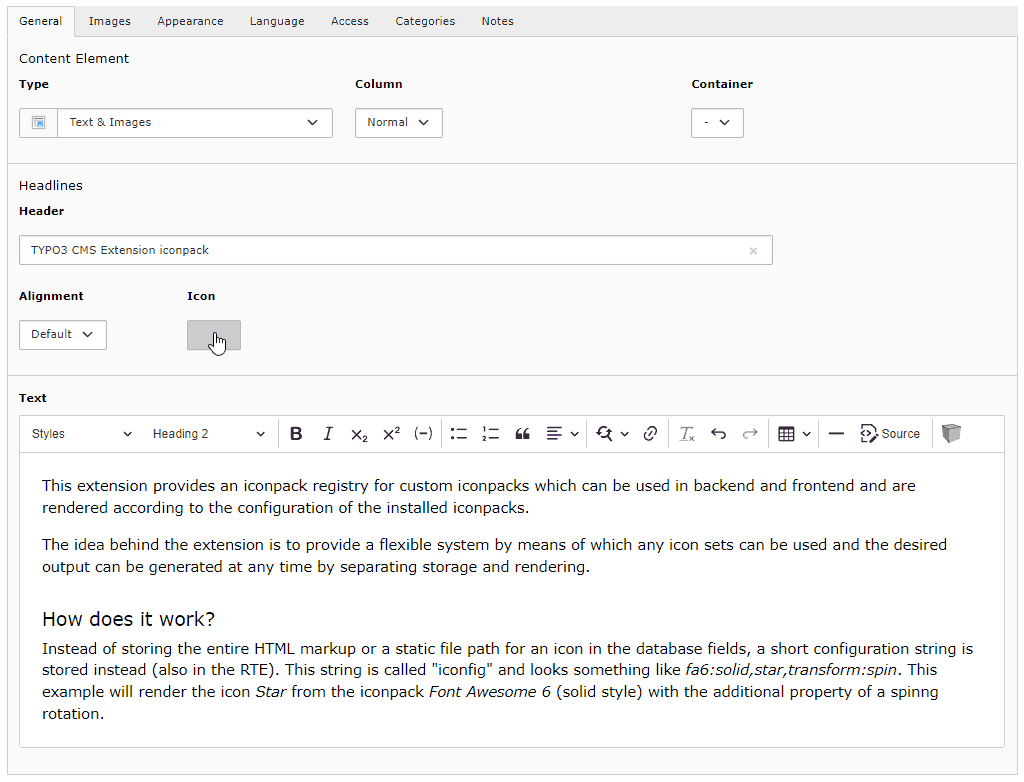The width and height of the screenshot is (1024, 782).
Task: Toggle bold formatting in the text editor
Action: 296,434
